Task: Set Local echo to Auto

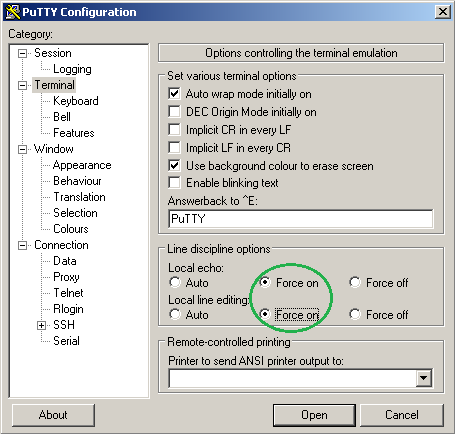Action: 175,282
